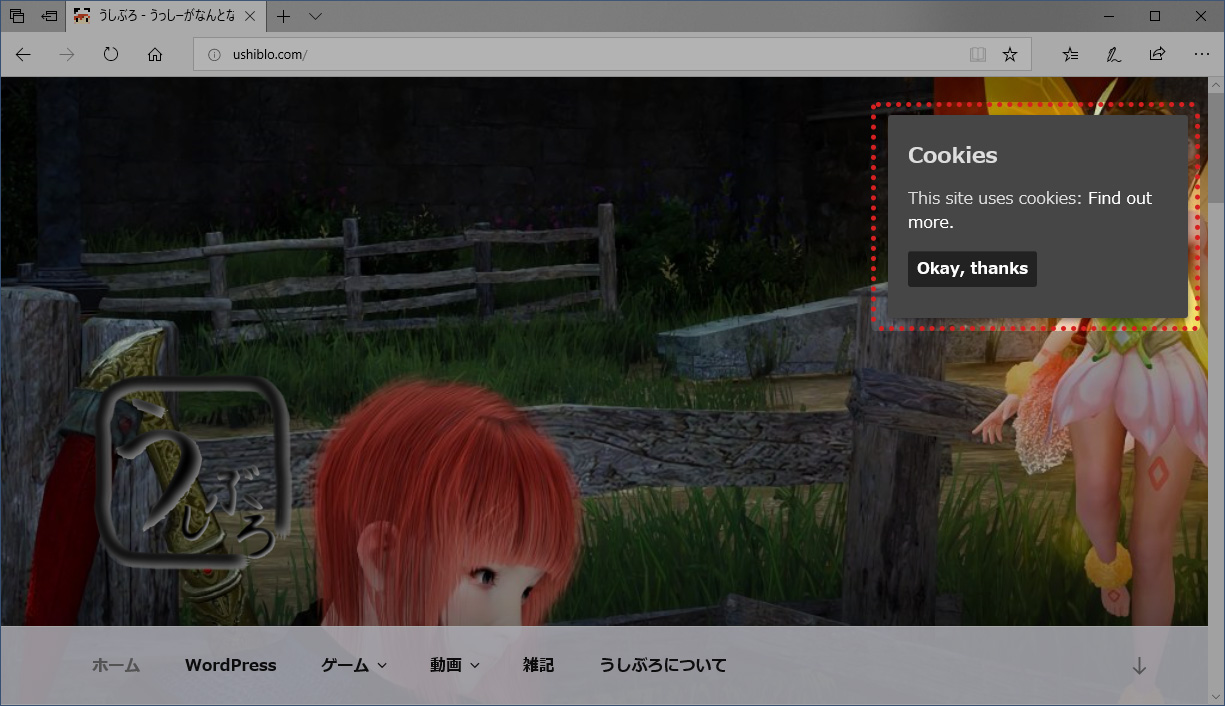Click the browser Back arrow
Viewport: 1225px width, 706px height.
pyautogui.click(x=23, y=55)
